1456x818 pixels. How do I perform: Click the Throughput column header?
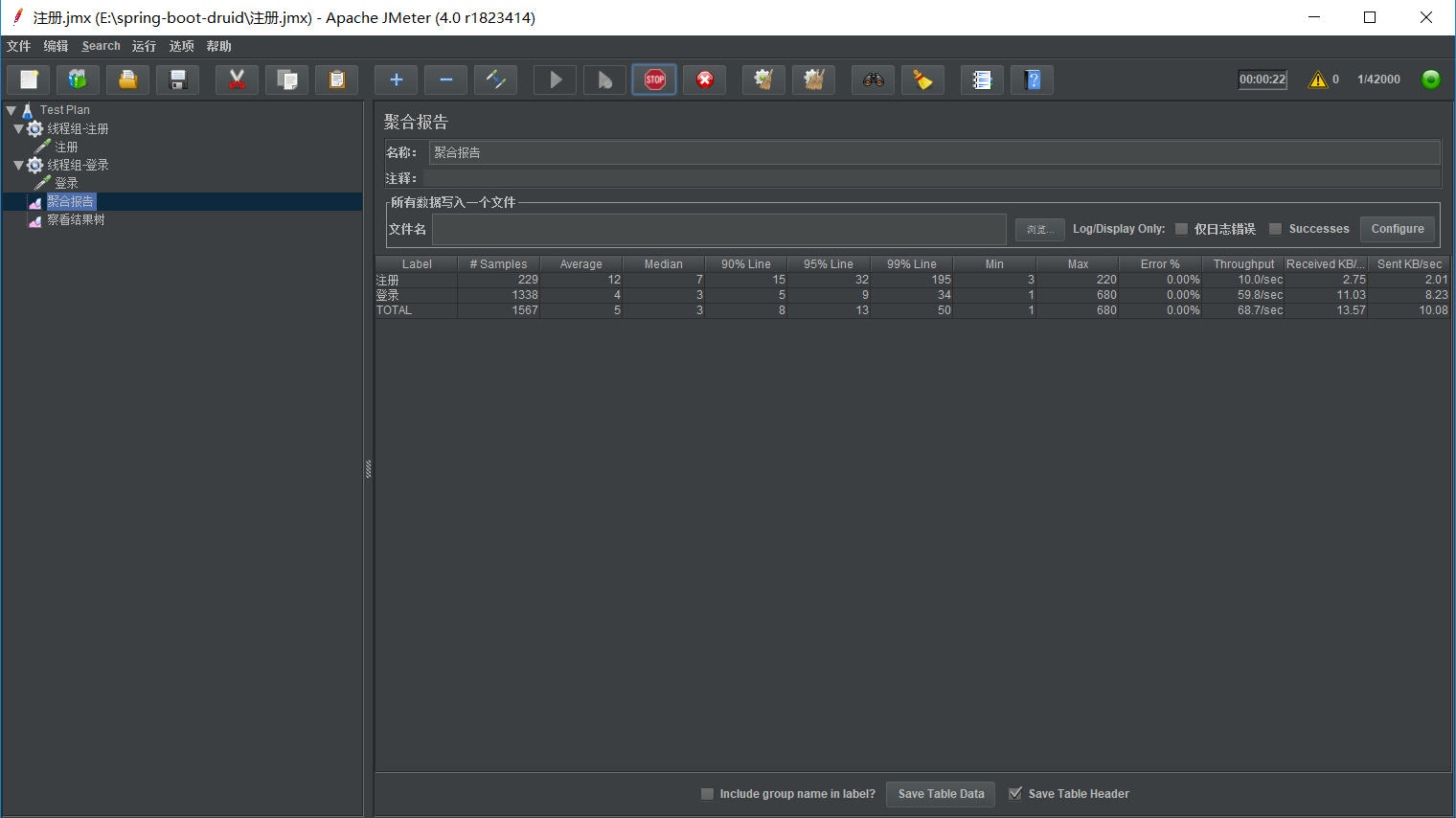(x=1243, y=264)
